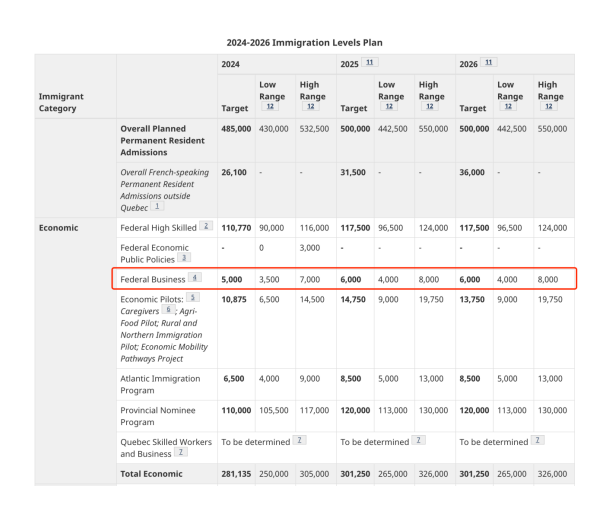Click the 'Federal Business' row label
Screen dimensions: 611x515
tap(153, 279)
